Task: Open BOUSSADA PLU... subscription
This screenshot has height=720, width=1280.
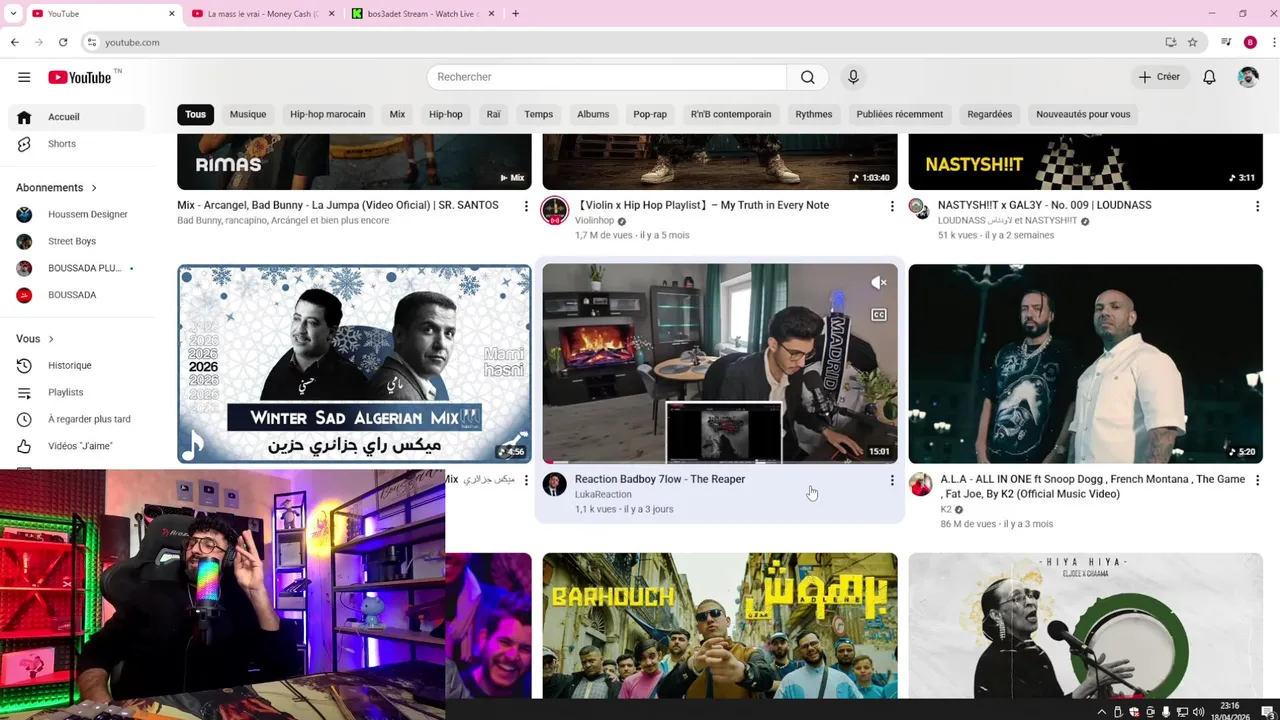Action: [x=76, y=269]
